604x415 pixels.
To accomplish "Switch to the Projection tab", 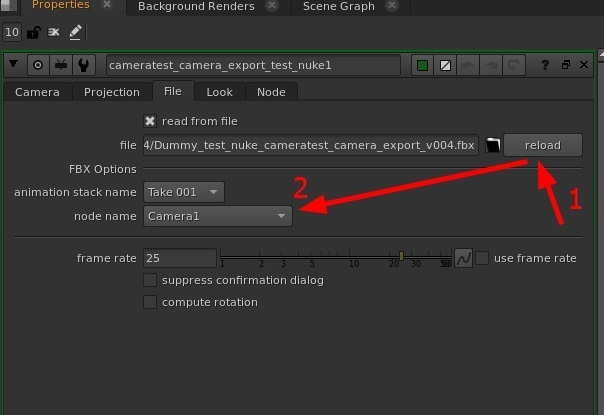I will pyautogui.click(x=112, y=92).
